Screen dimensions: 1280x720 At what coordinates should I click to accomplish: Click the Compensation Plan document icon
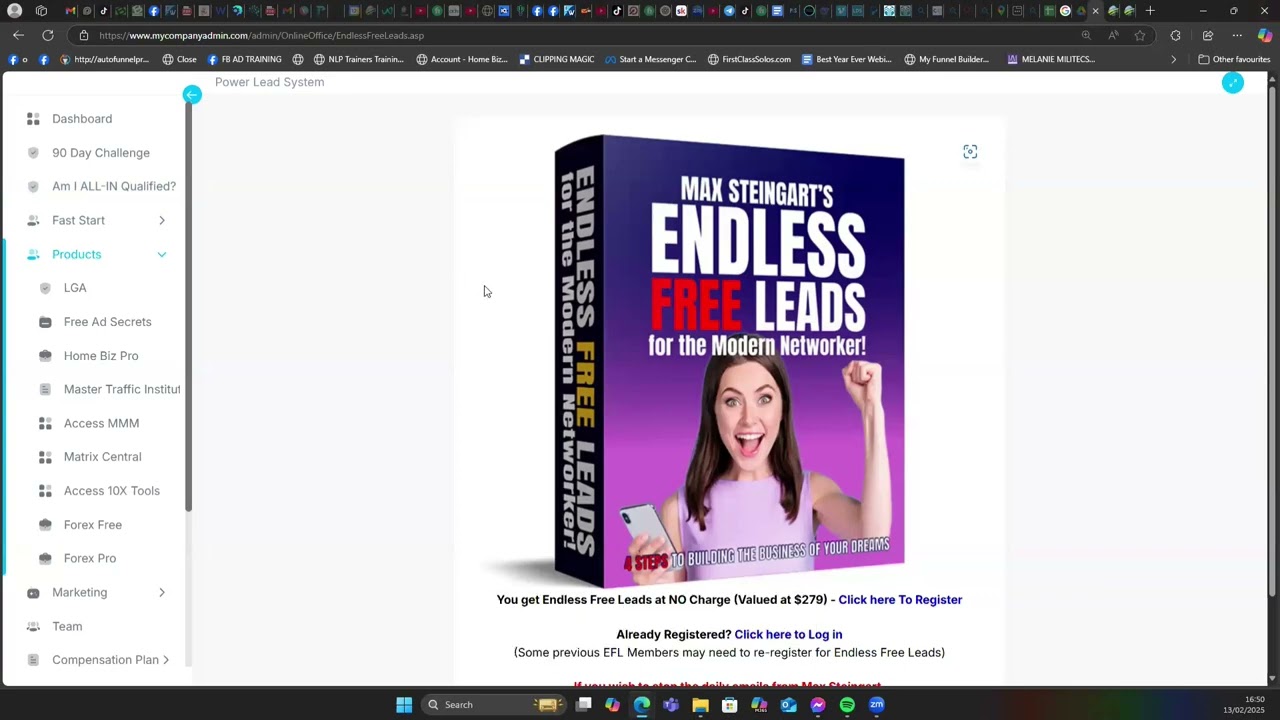click(x=33, y=660)
